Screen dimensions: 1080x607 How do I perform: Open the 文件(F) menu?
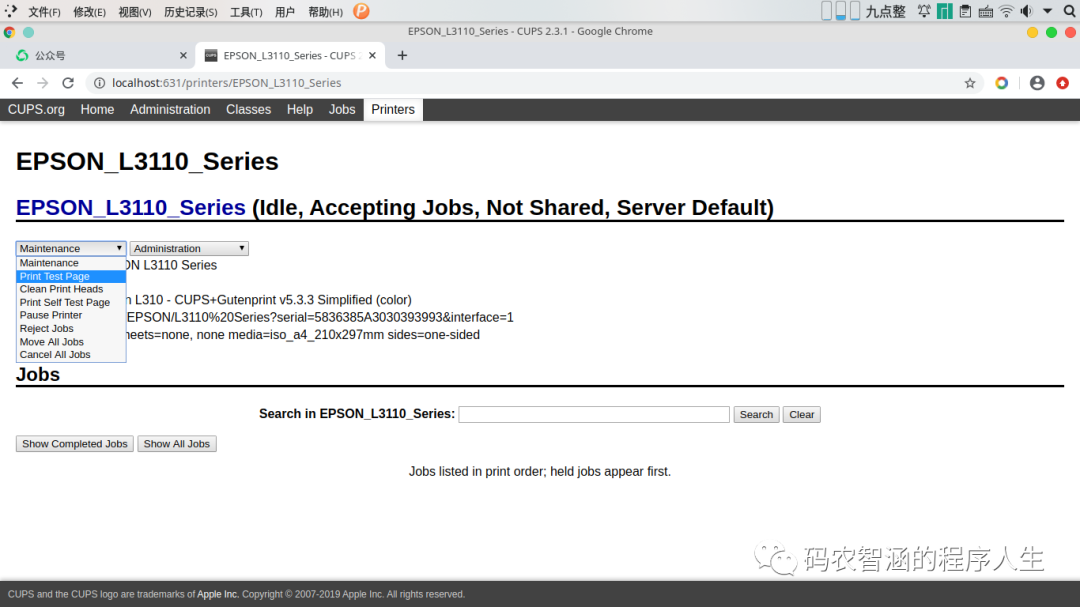coord(44,12)
